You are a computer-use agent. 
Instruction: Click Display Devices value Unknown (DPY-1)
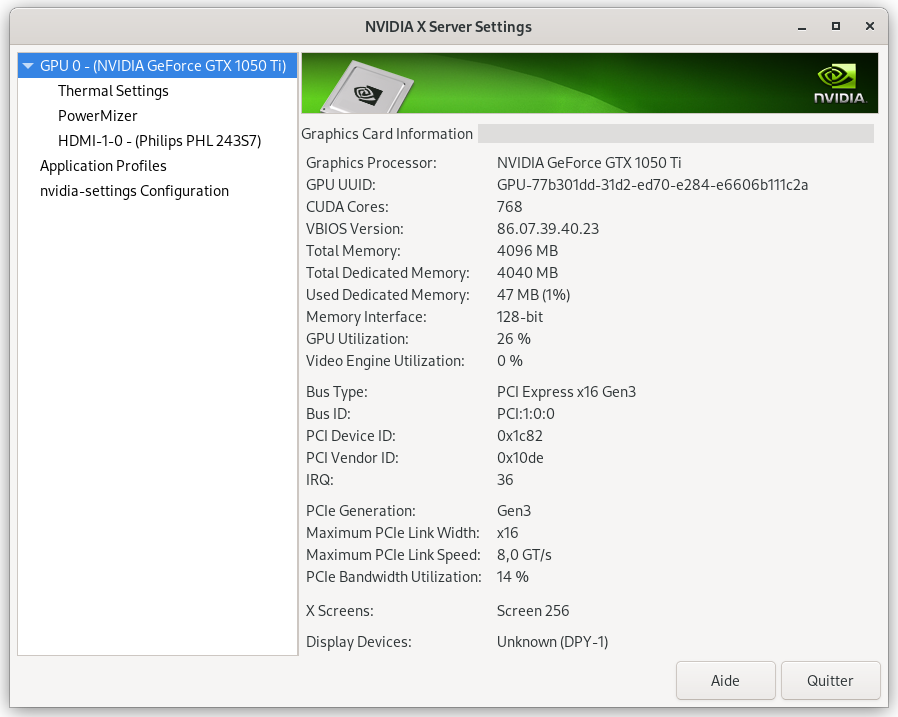pyautogui.click(x=552, y=642)
